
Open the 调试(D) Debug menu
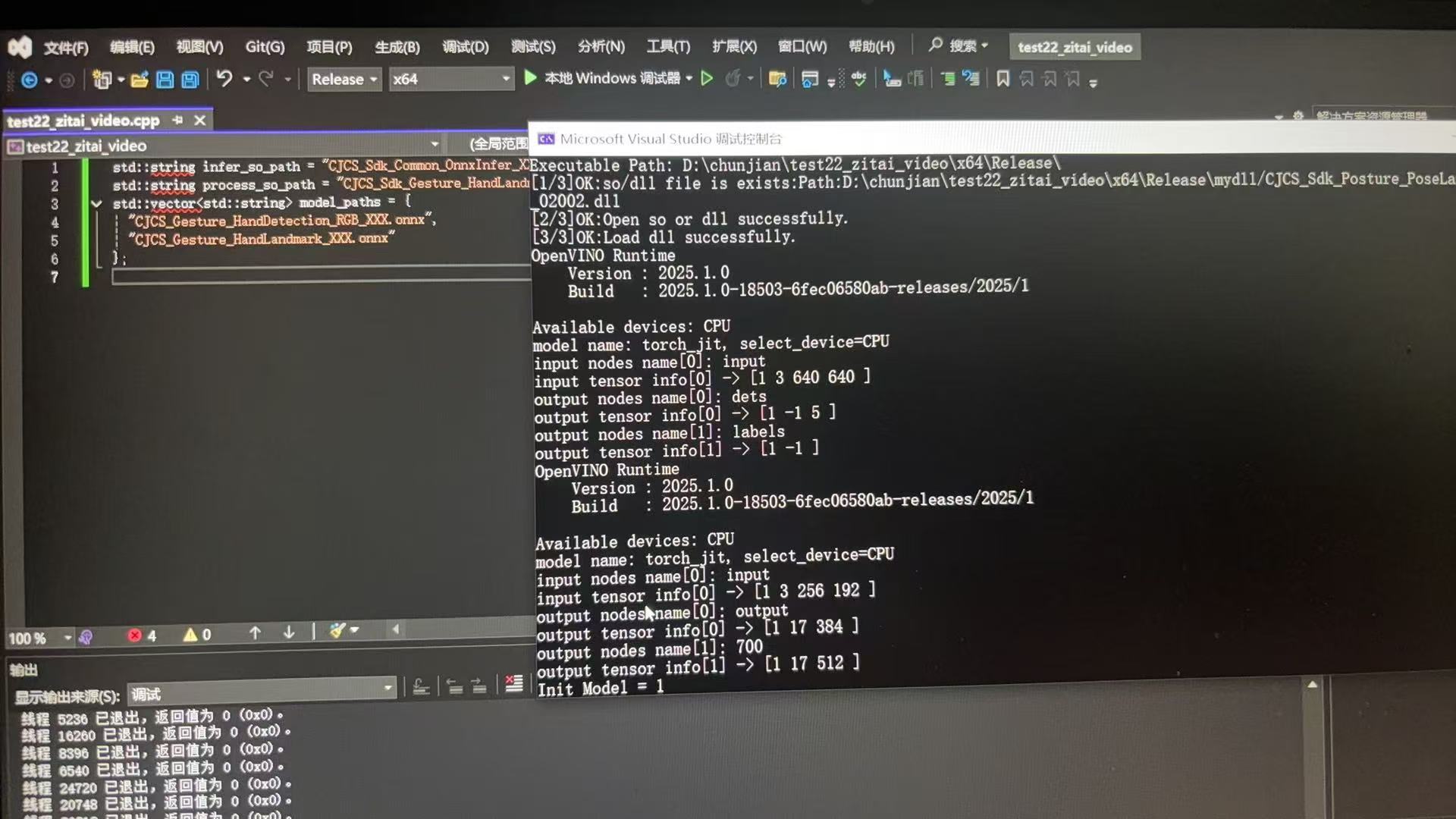[x=465, y=47]
